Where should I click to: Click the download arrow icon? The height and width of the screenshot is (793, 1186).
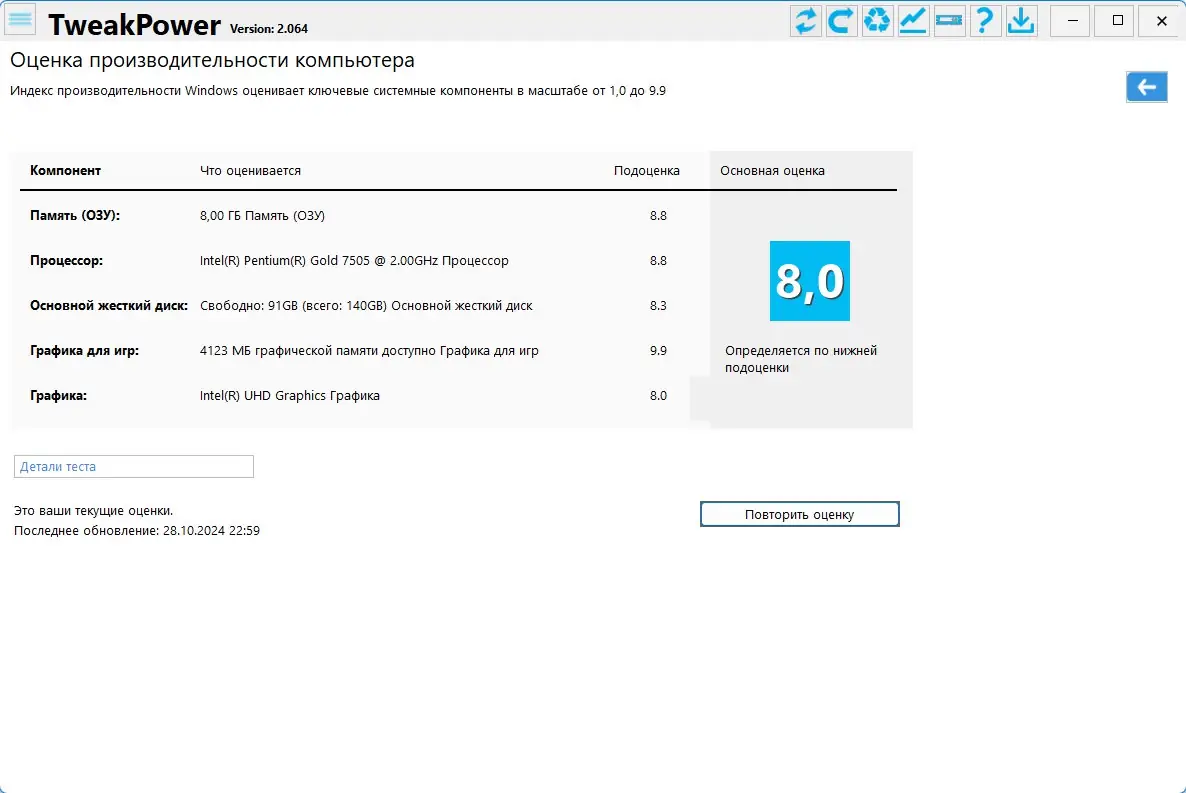point(1021,20)
